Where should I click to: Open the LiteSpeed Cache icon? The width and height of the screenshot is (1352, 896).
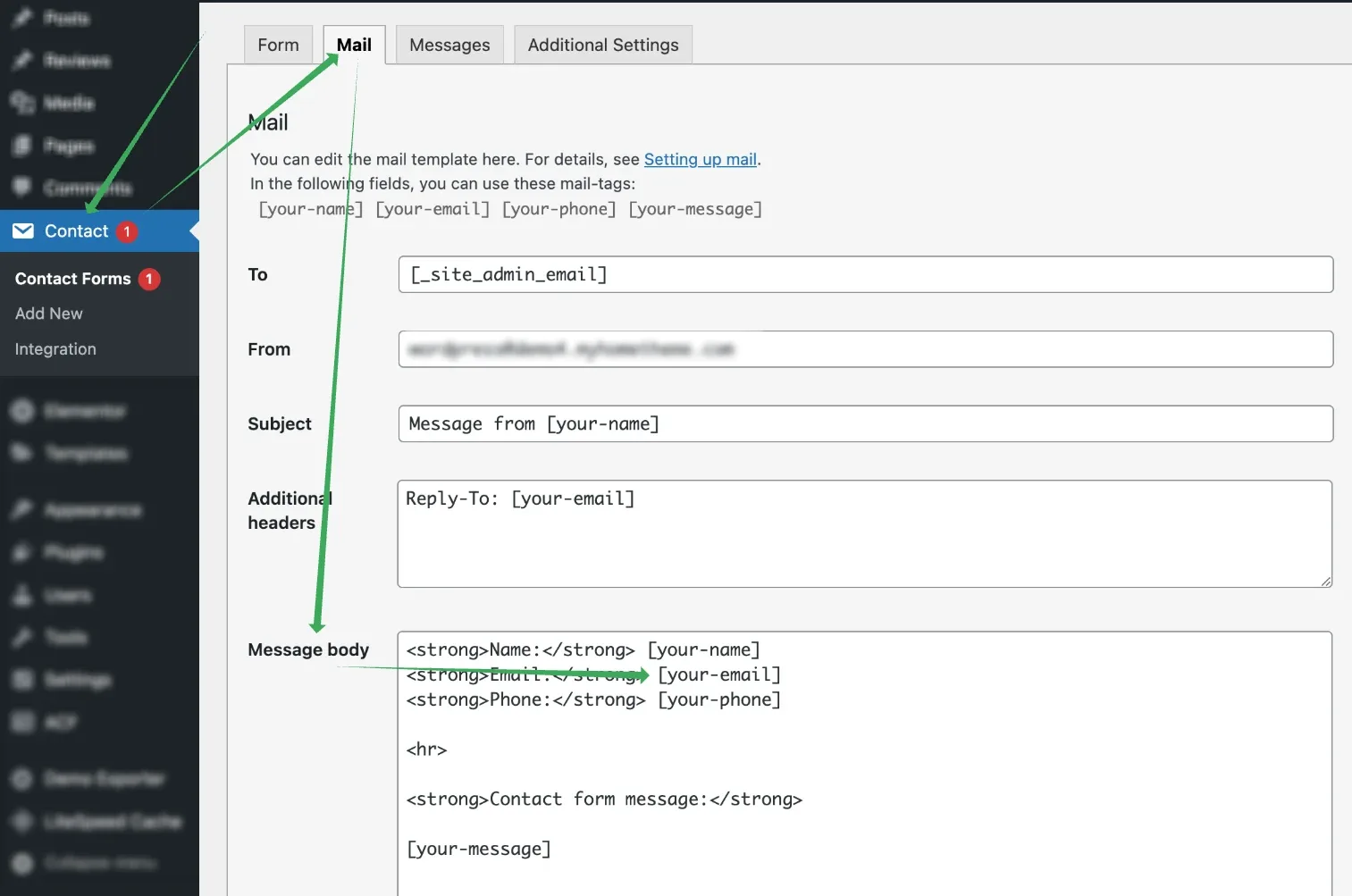[22, 822]
